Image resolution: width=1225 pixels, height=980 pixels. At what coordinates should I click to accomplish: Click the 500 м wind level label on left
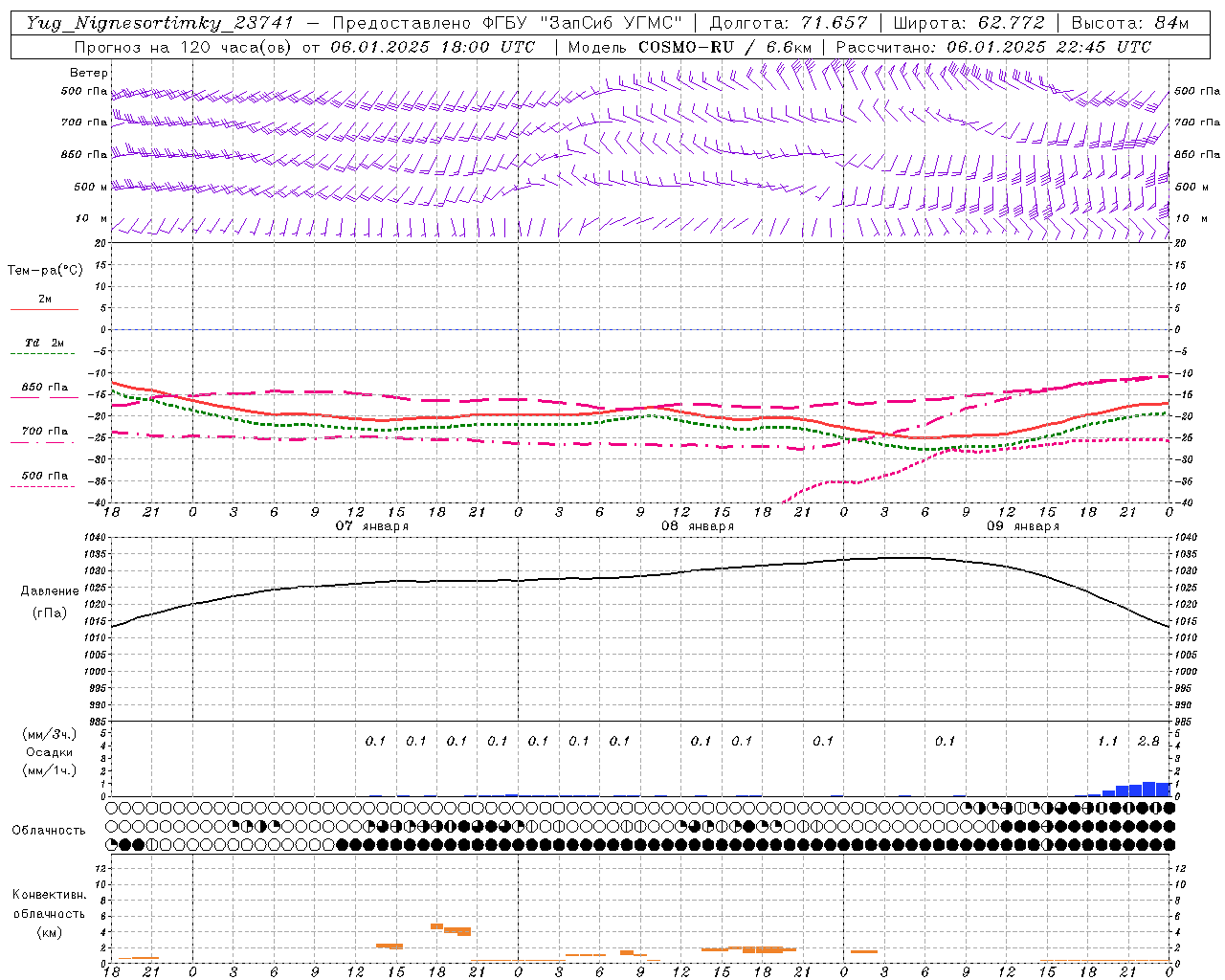coord(91,187)
